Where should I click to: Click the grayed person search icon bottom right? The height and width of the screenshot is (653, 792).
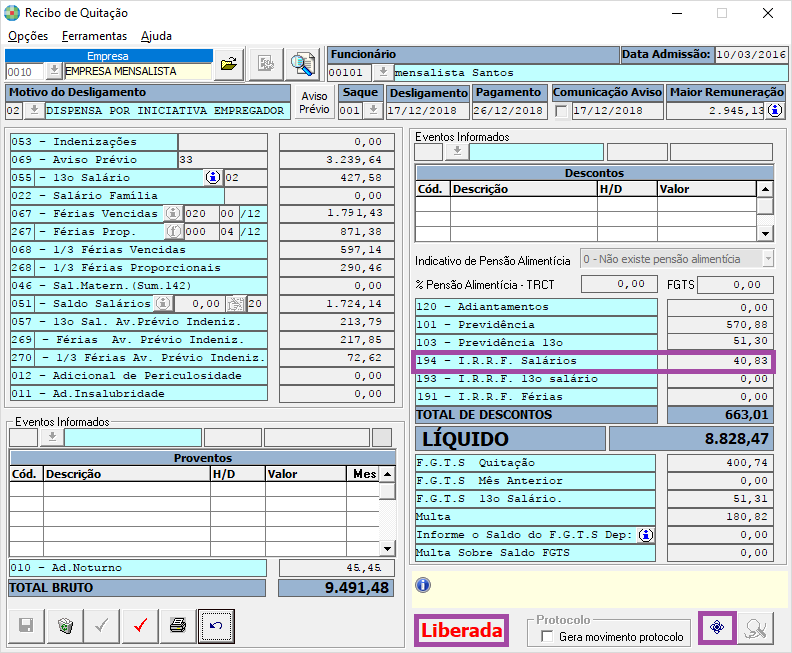(755, 628)
